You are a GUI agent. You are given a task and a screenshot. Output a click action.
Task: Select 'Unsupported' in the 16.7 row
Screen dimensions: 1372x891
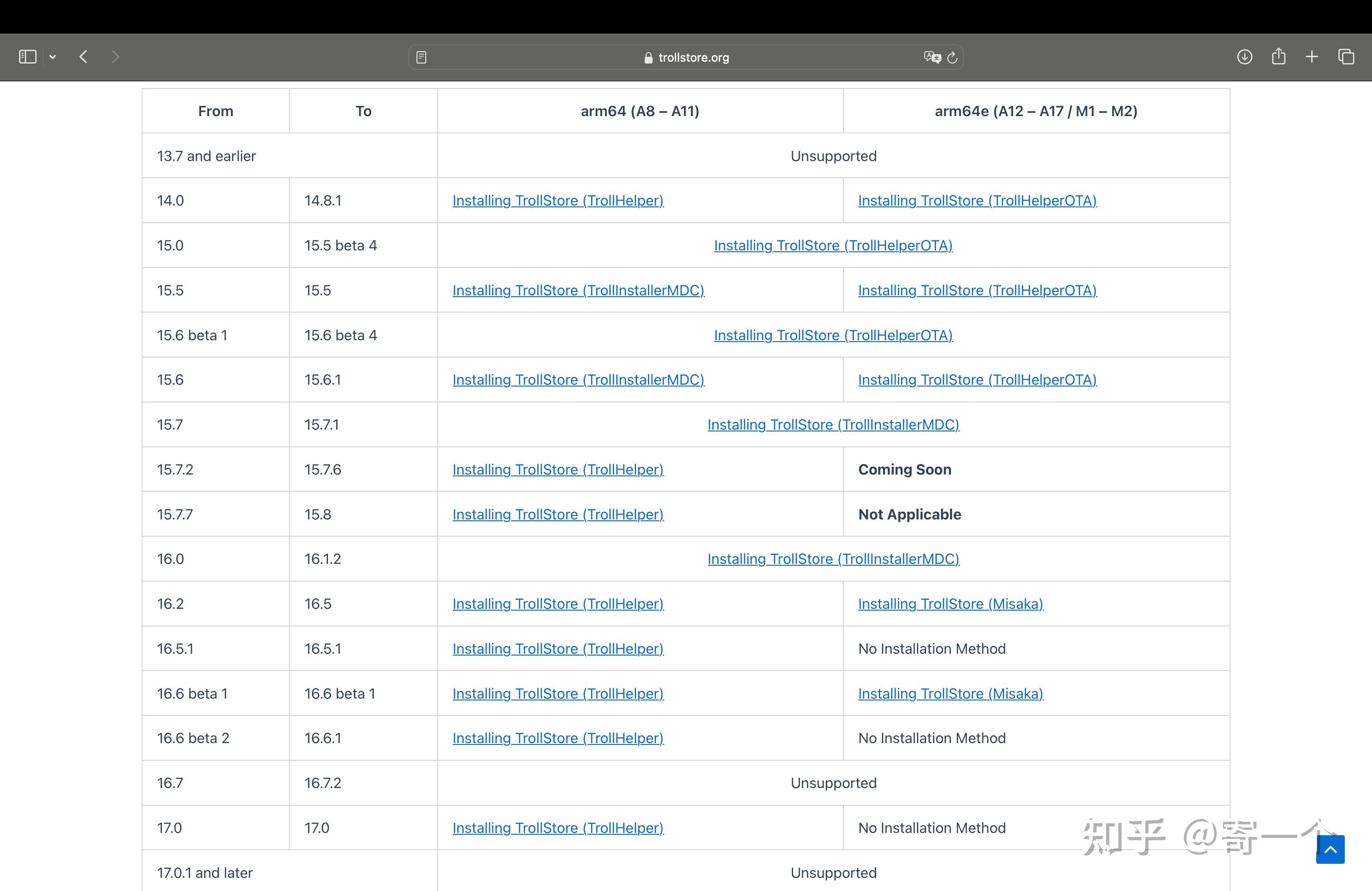[x=833, y=783]
